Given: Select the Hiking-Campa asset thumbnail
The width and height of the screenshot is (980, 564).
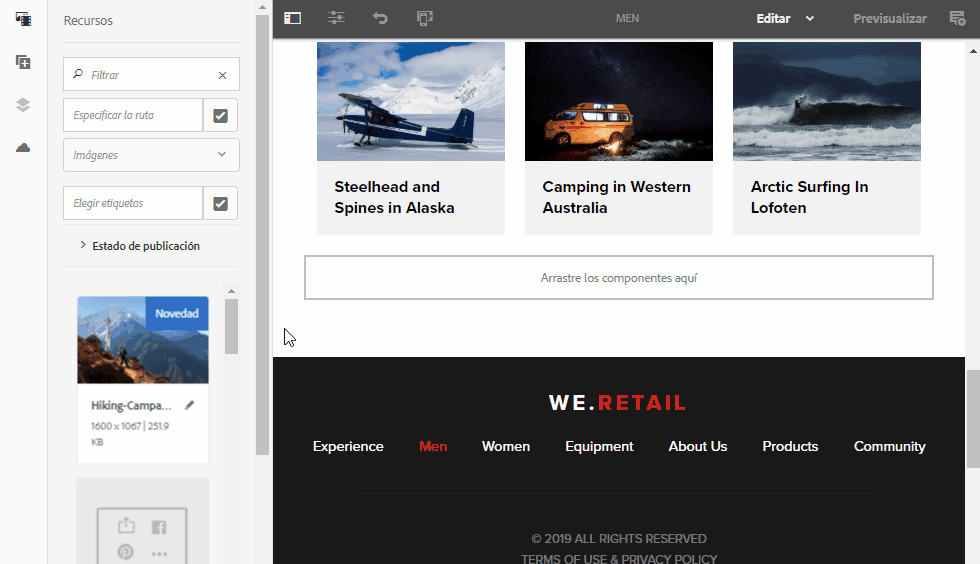Looking at the screenshot, I should [x=142, y=340].
